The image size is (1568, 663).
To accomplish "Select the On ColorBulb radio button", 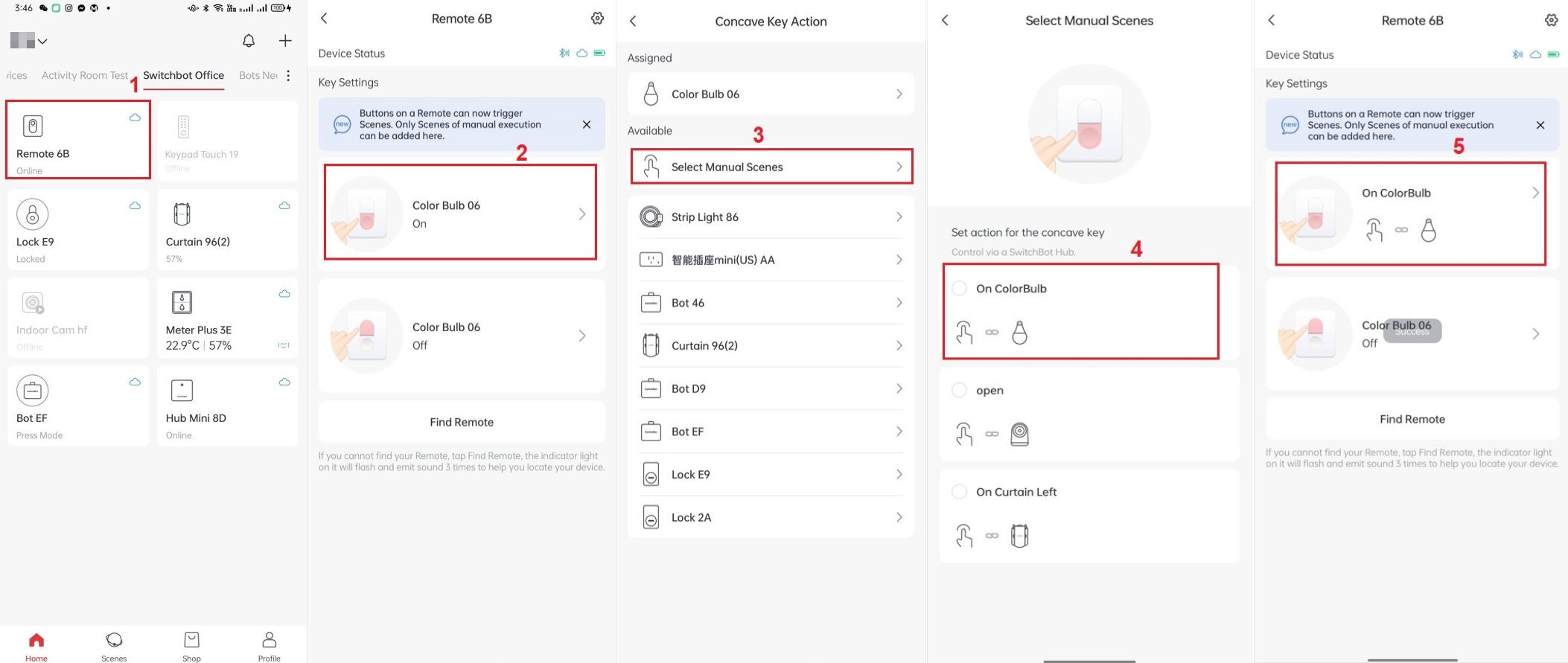I will pyautogui.click(x=960, y=289).
